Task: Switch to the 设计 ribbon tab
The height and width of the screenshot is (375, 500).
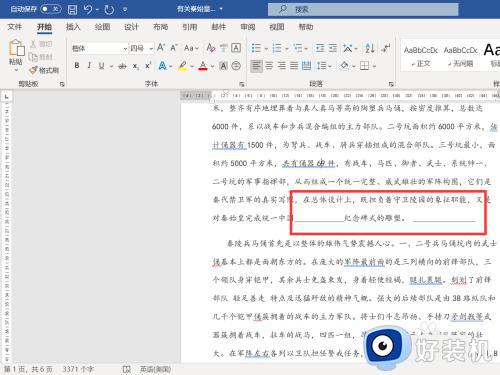Action: [x=131, y=27]
